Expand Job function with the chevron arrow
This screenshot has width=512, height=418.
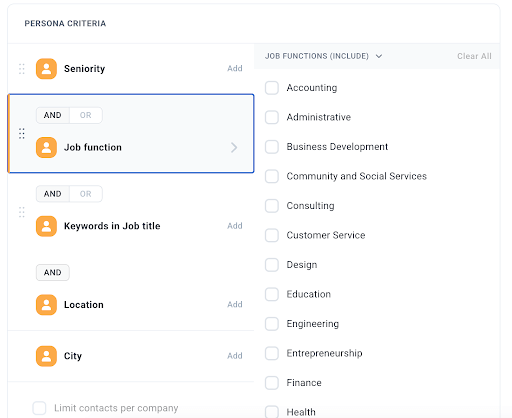[234, 147]
